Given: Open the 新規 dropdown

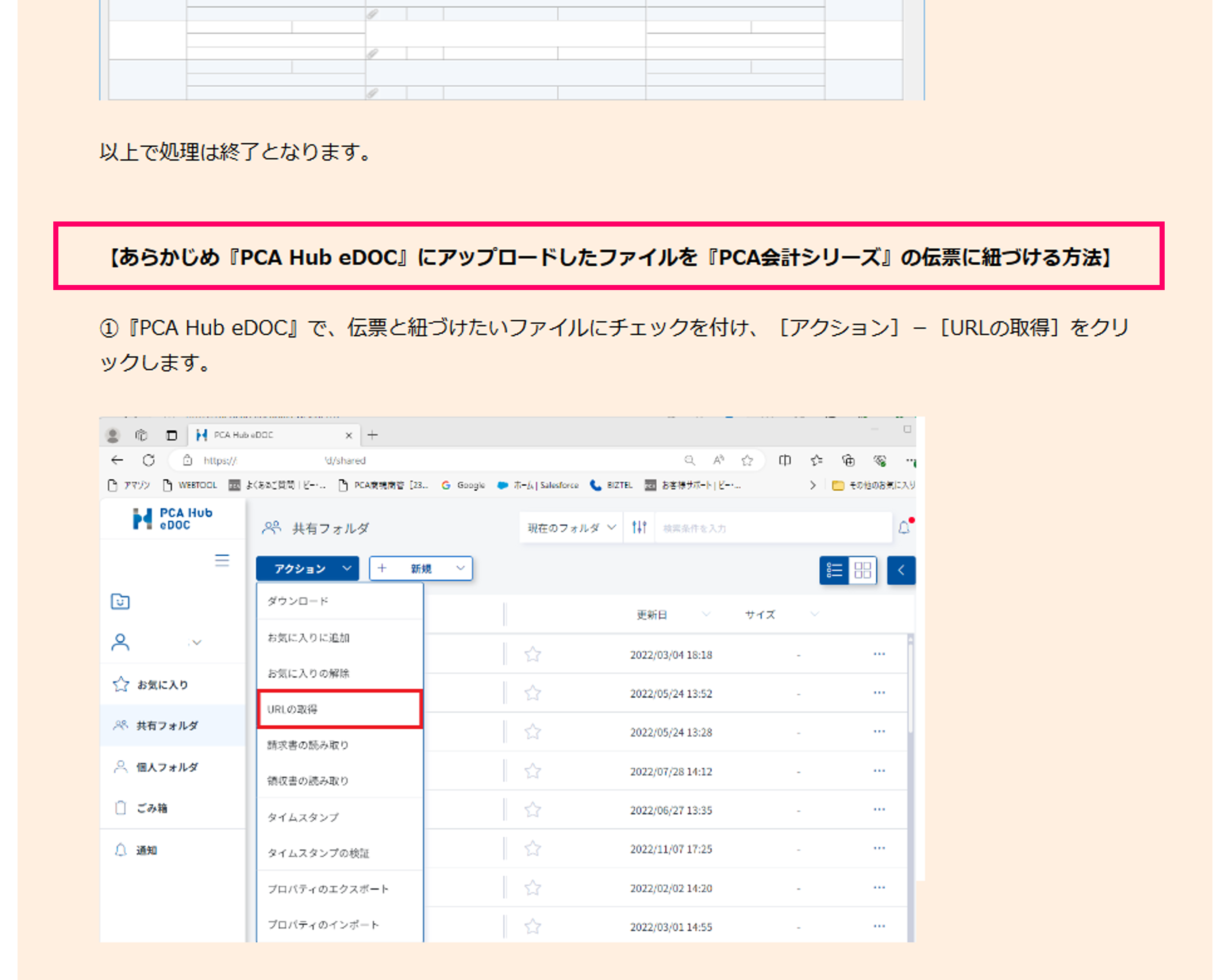Looking at the screenshot, I should [x=421, y=569].
